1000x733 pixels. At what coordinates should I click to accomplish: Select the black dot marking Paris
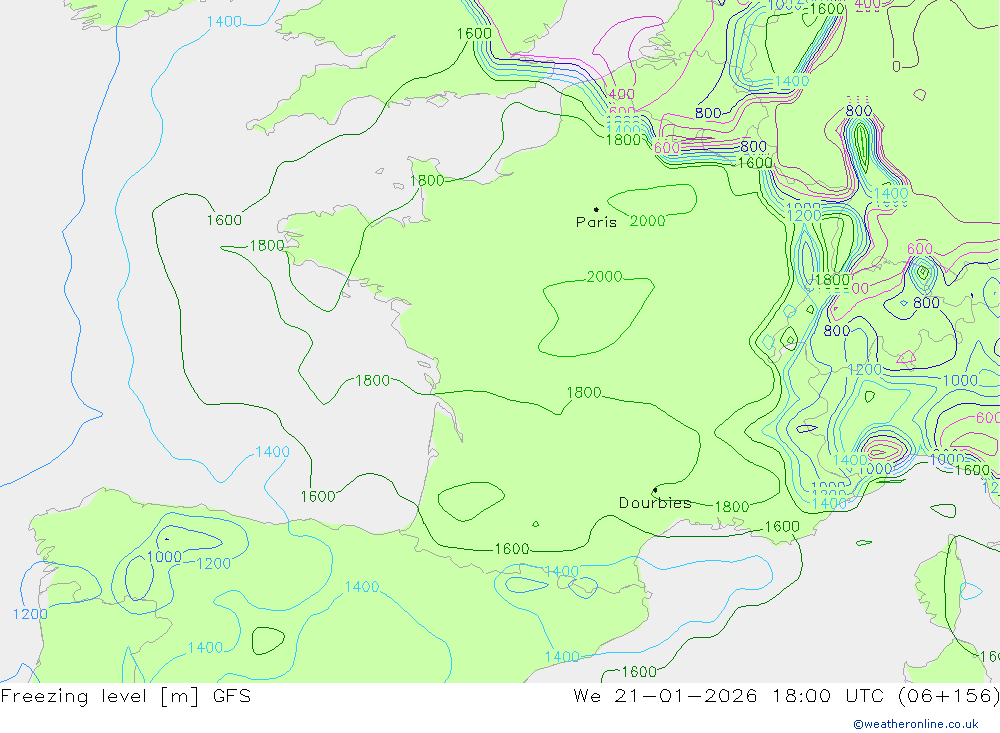coord(596,209)
